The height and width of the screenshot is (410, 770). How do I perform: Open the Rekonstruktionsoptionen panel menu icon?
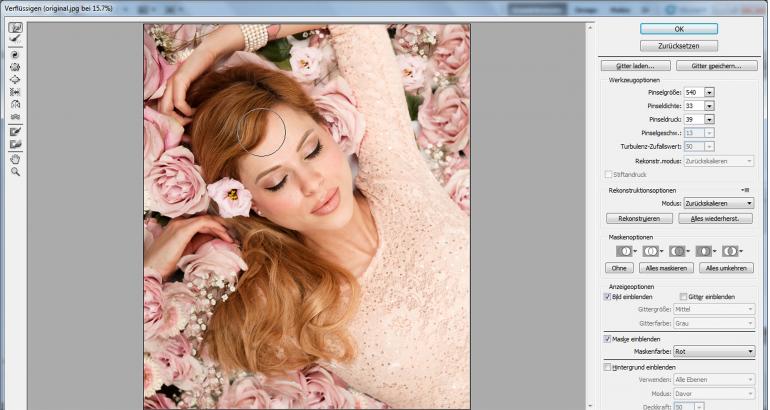click(746, 190)
